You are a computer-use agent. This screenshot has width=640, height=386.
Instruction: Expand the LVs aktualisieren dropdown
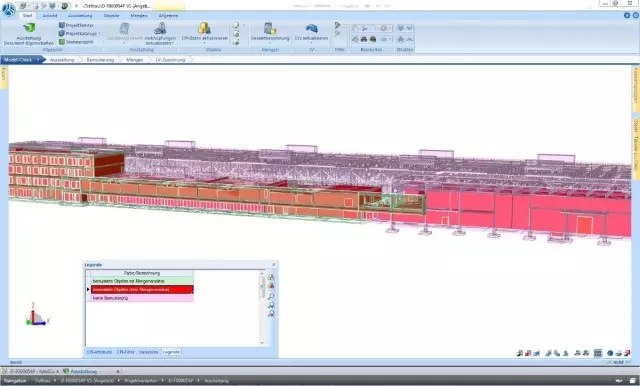311,42
